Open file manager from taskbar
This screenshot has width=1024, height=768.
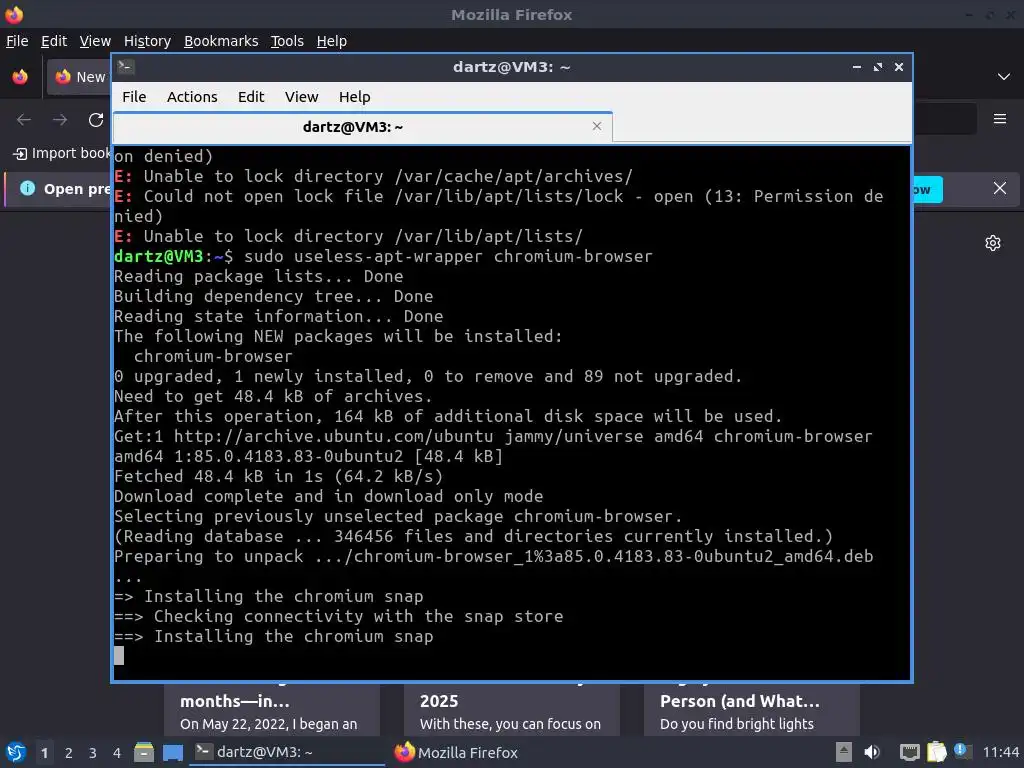pyautogui.click(x=144, y=752)
